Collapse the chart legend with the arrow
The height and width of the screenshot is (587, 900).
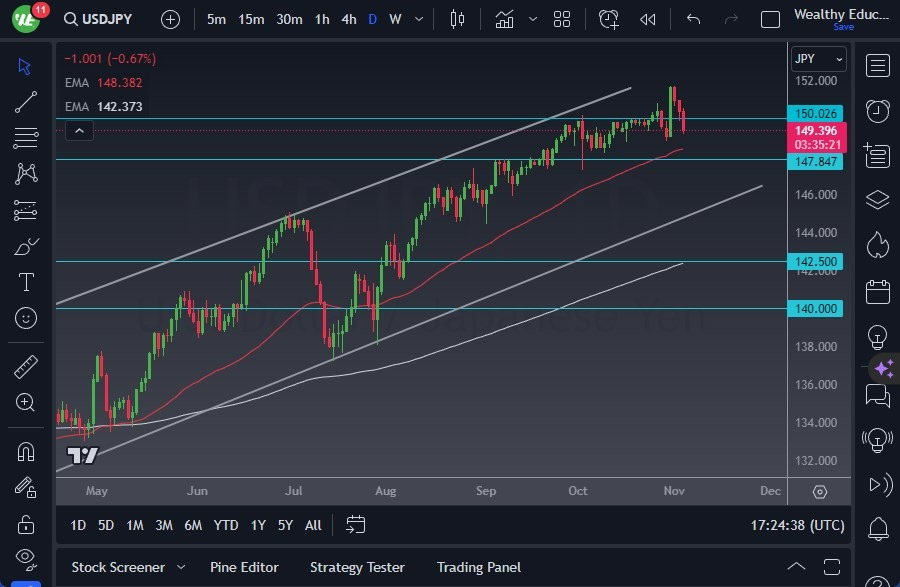tap(79, 130)
